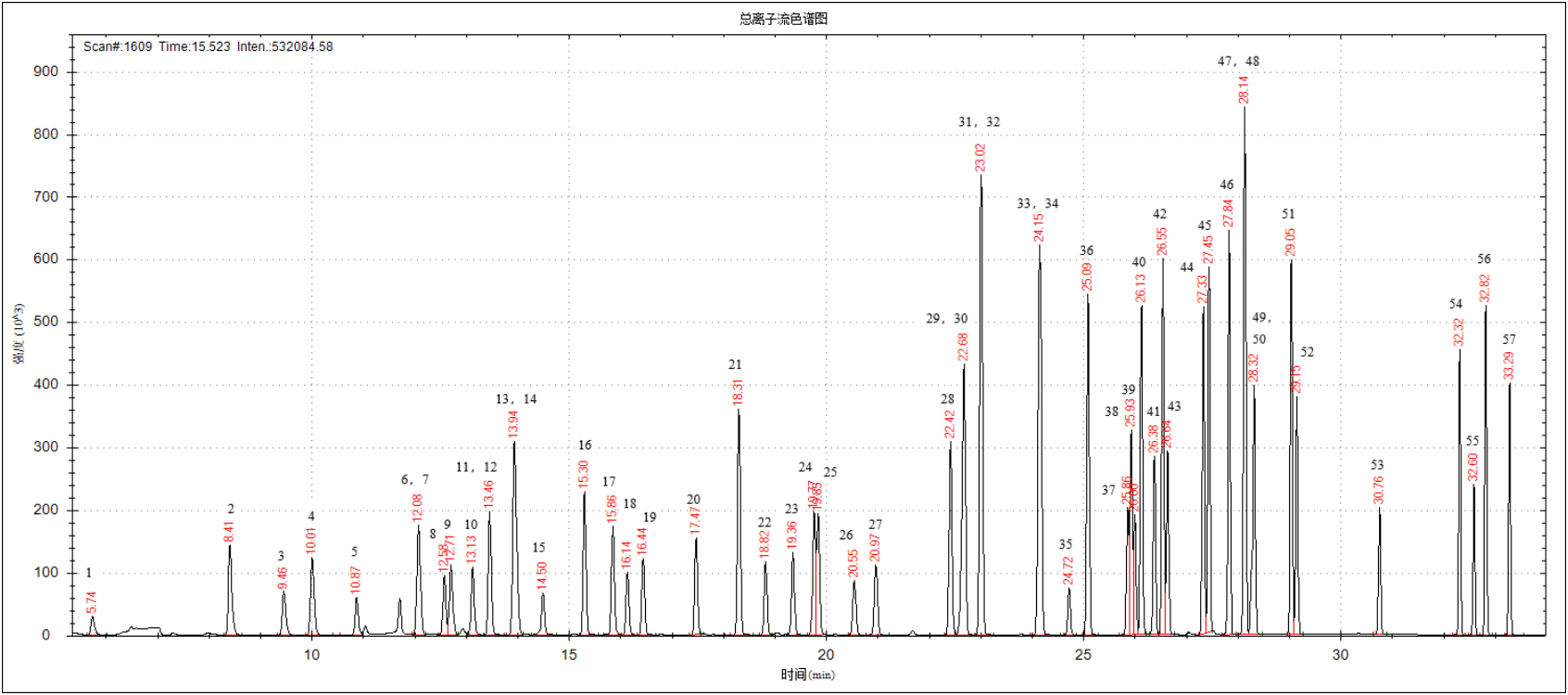Viewport: 1568px width, 695px height.
Task: Click the red 23.02 peak label
Action: pos(980,157)
